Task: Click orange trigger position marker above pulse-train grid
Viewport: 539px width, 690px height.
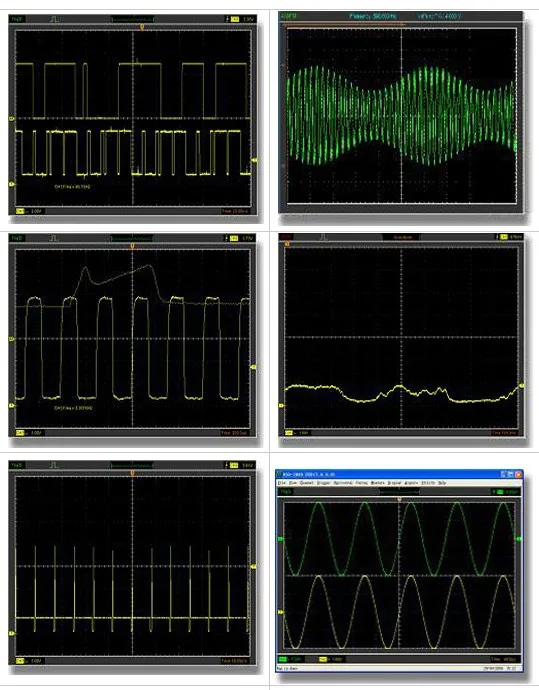Action: 142,27
